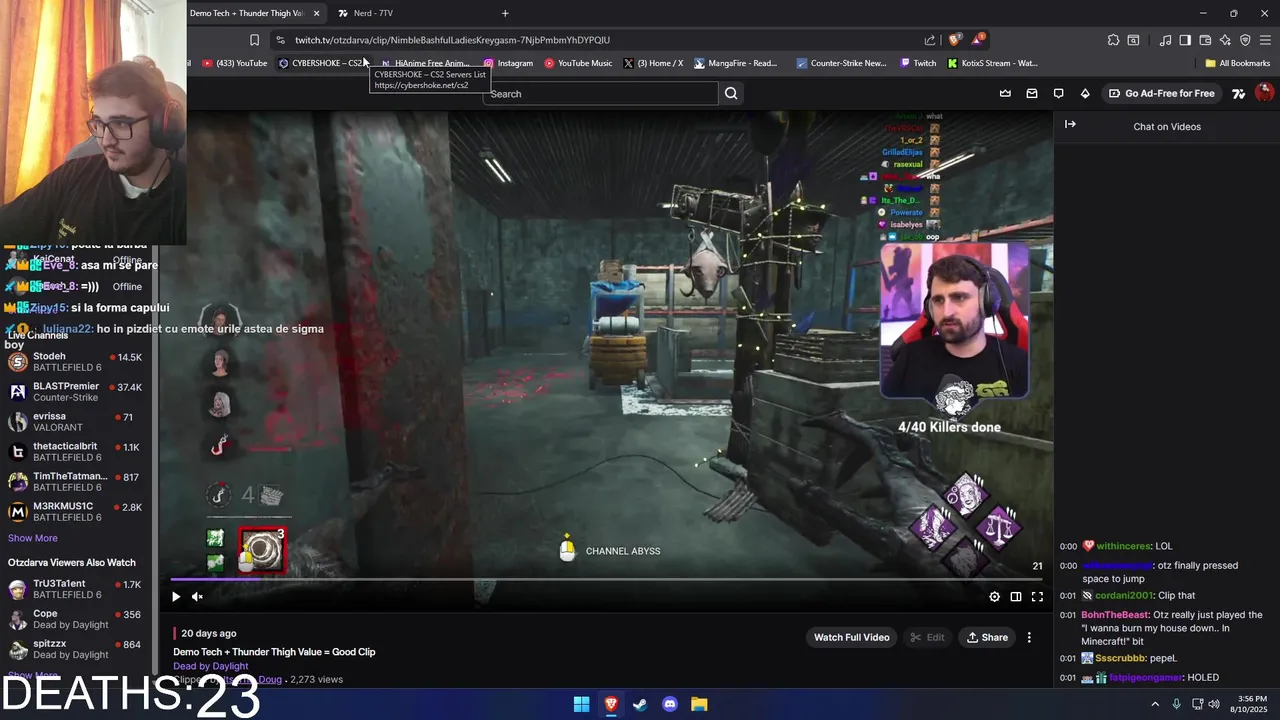Click Dead by Daylight game link below clip

[x=210, y=666]
